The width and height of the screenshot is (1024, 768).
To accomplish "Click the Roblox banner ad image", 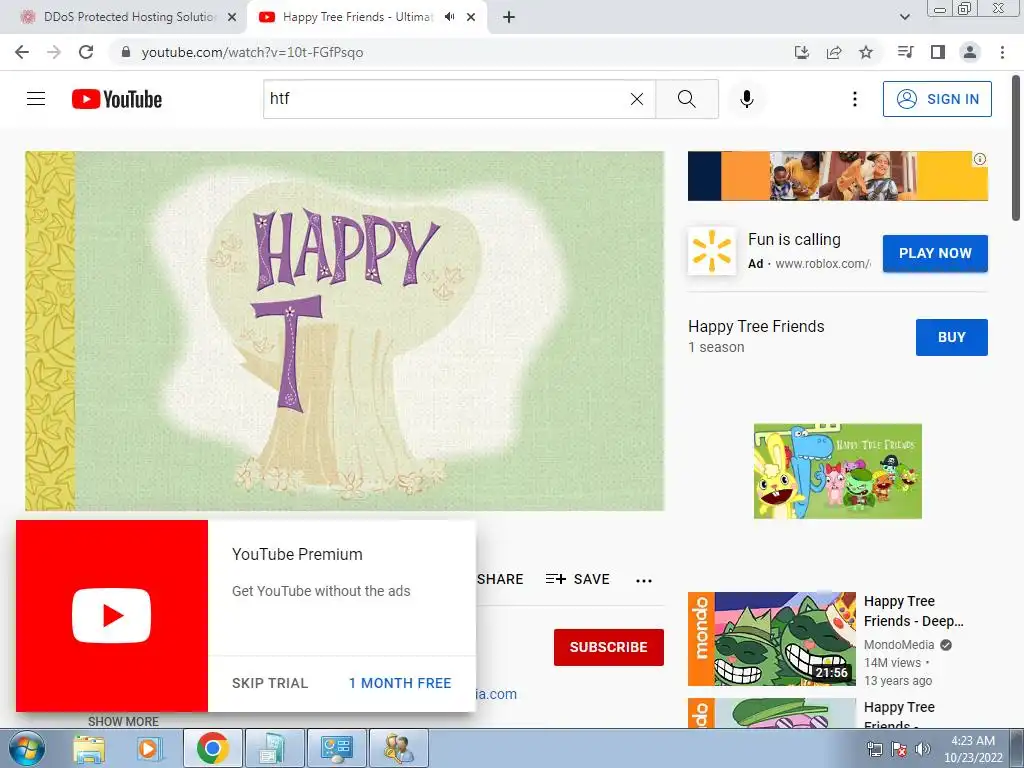I will coord(838,176).
